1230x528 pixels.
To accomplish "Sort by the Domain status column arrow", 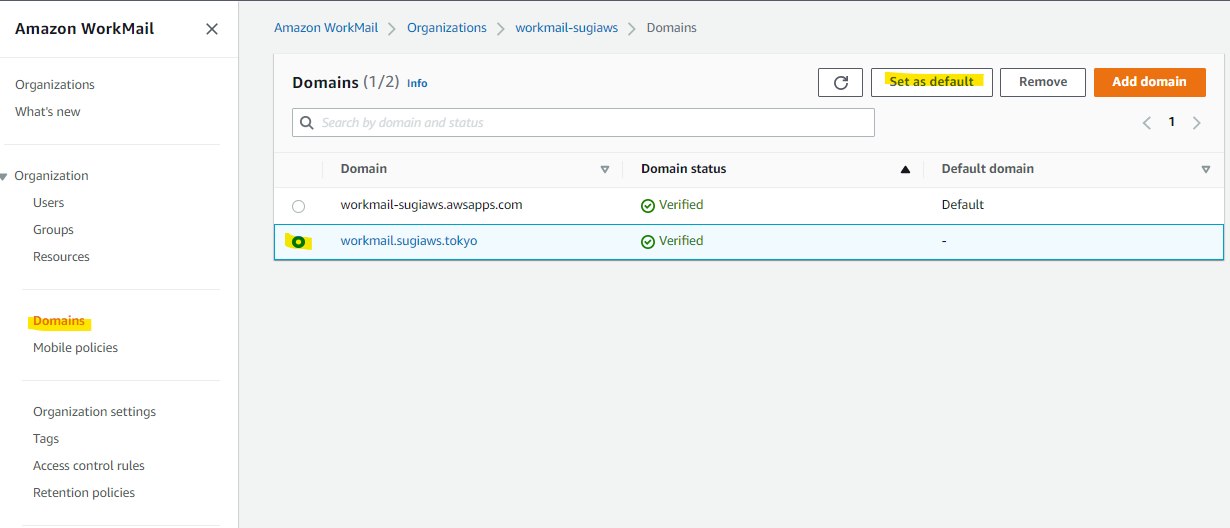I will (x=905, y=170).
